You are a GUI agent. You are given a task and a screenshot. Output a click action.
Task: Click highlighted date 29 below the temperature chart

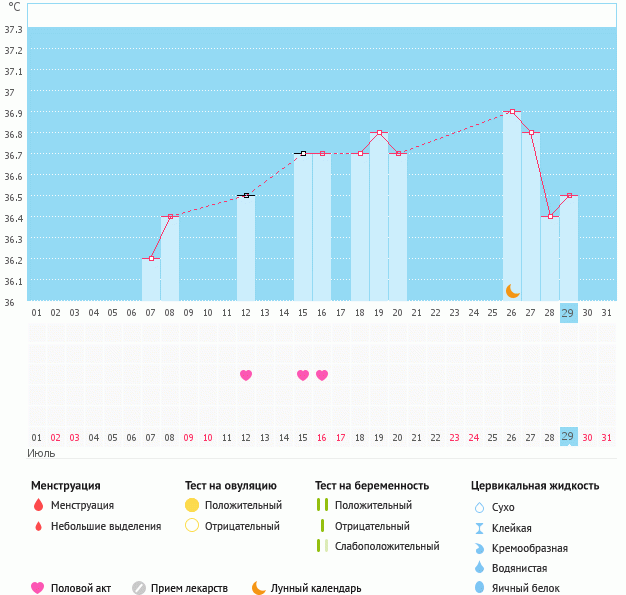pos(568,312)
